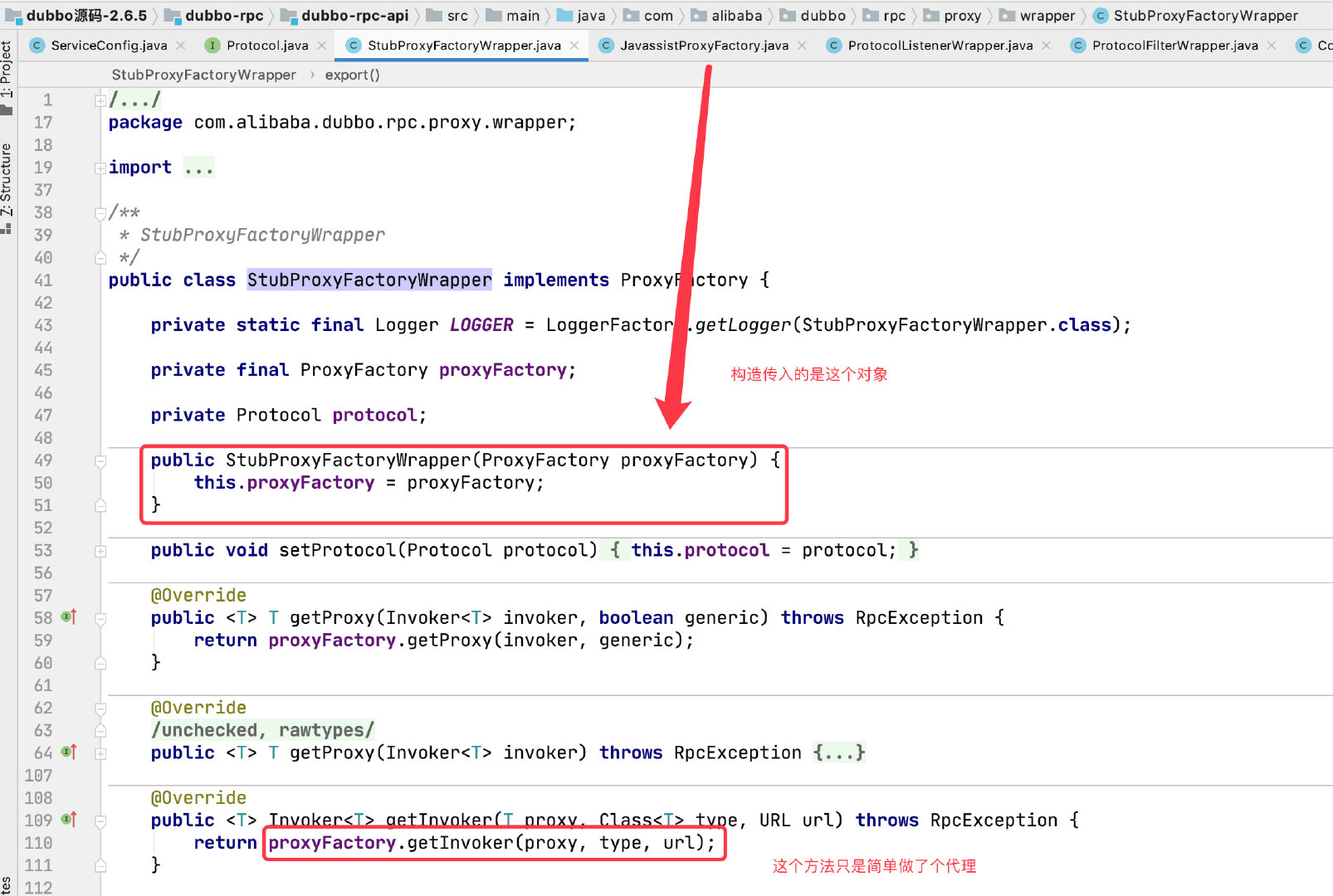1333x896 pixels.
Task: Click getInvoker call on line 110
Action: click(461, 843)
